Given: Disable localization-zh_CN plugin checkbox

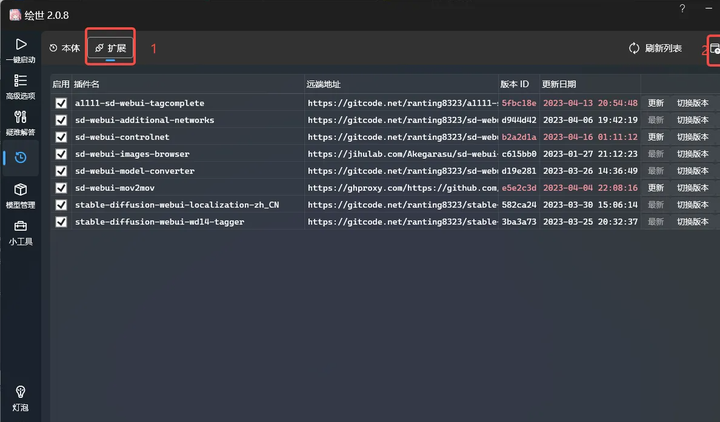Looking at the screenshot, I should pyautogui.click(x=61, y=205).
